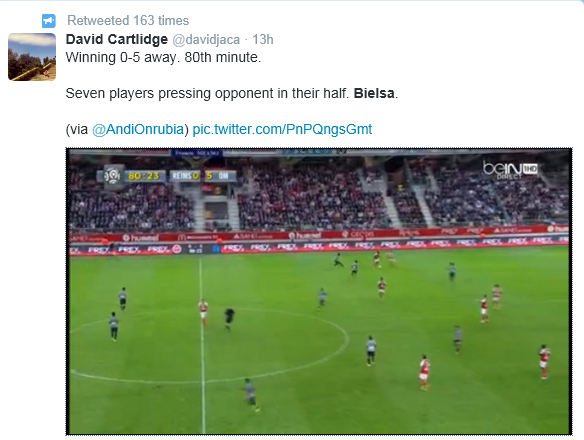Click the Retweeted 163 times label
584x440 pixels.
[128, 20]
